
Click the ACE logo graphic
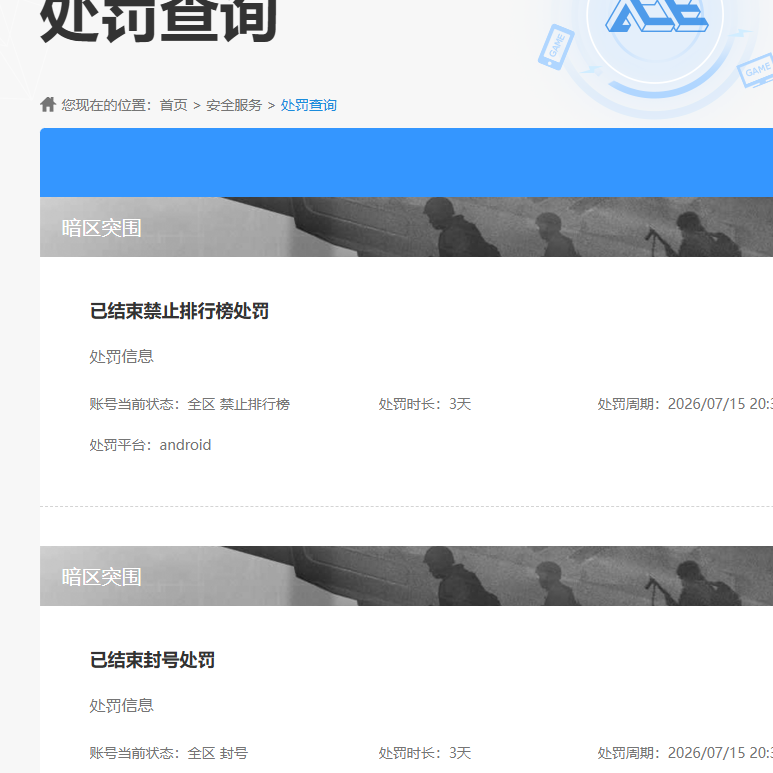click(x=656, y=16)
